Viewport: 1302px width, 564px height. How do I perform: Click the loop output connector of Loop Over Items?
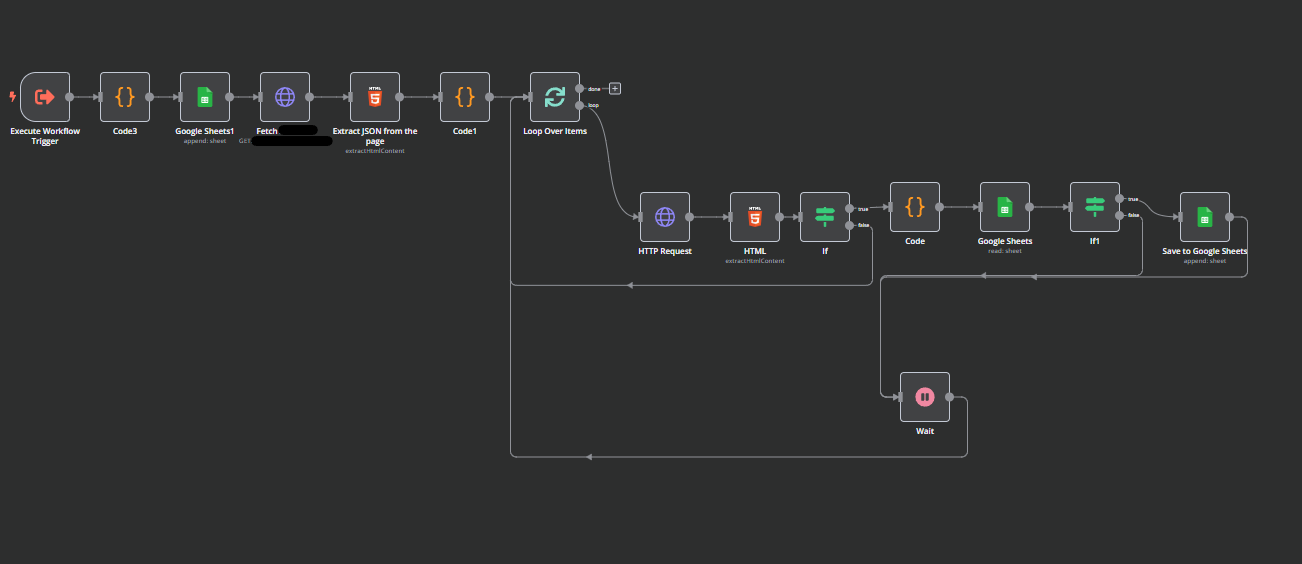point(580,105)
